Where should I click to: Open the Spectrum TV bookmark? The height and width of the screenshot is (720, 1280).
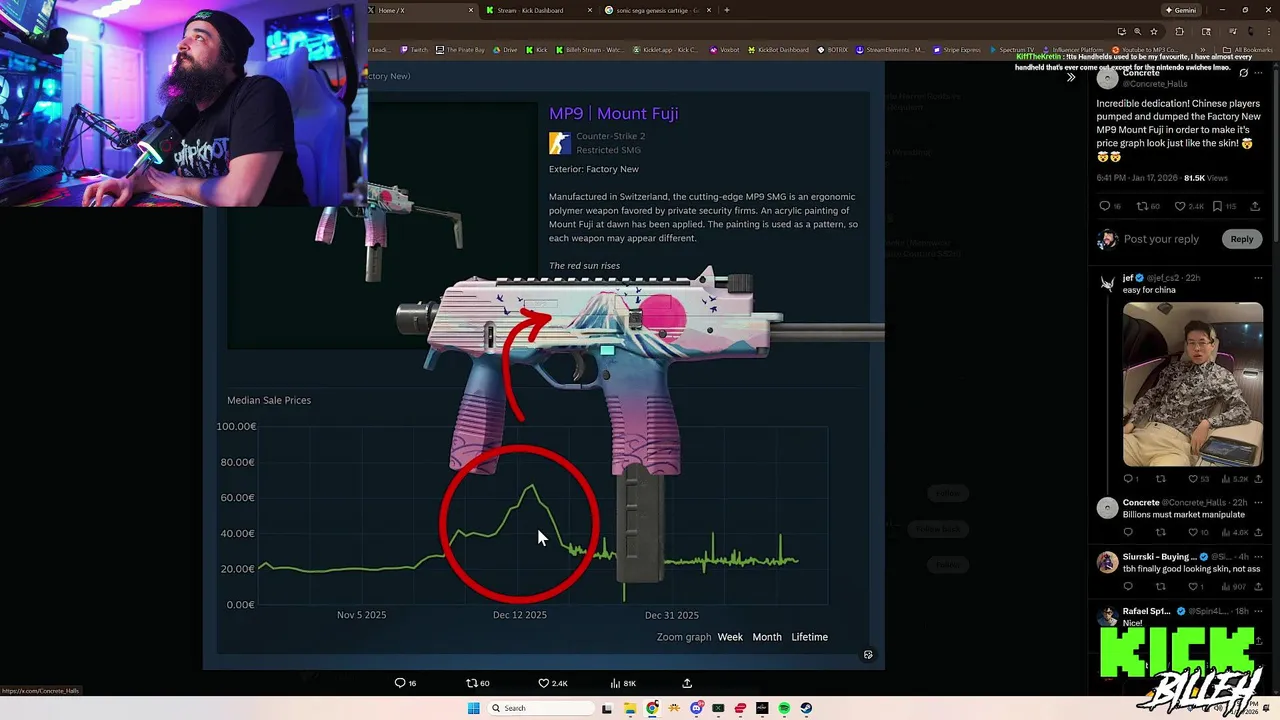[1011, 50]
